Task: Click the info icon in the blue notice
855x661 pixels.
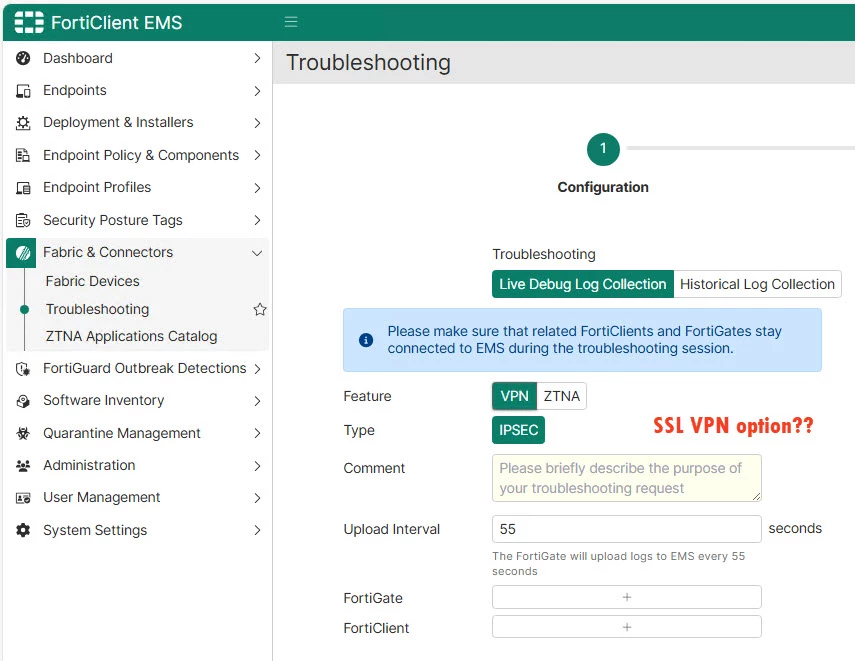Action: coord(366,340)
